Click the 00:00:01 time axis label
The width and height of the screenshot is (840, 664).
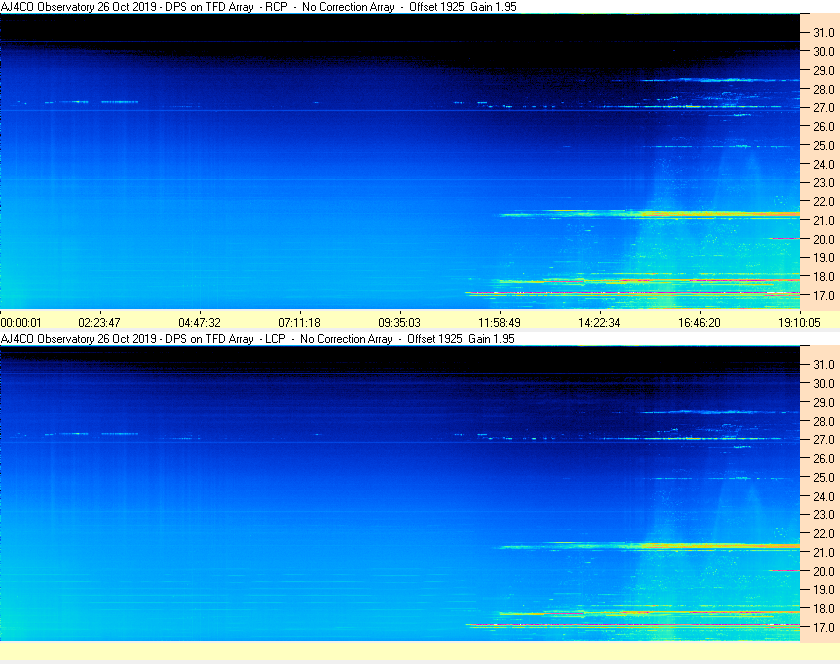tap(21, 323)
